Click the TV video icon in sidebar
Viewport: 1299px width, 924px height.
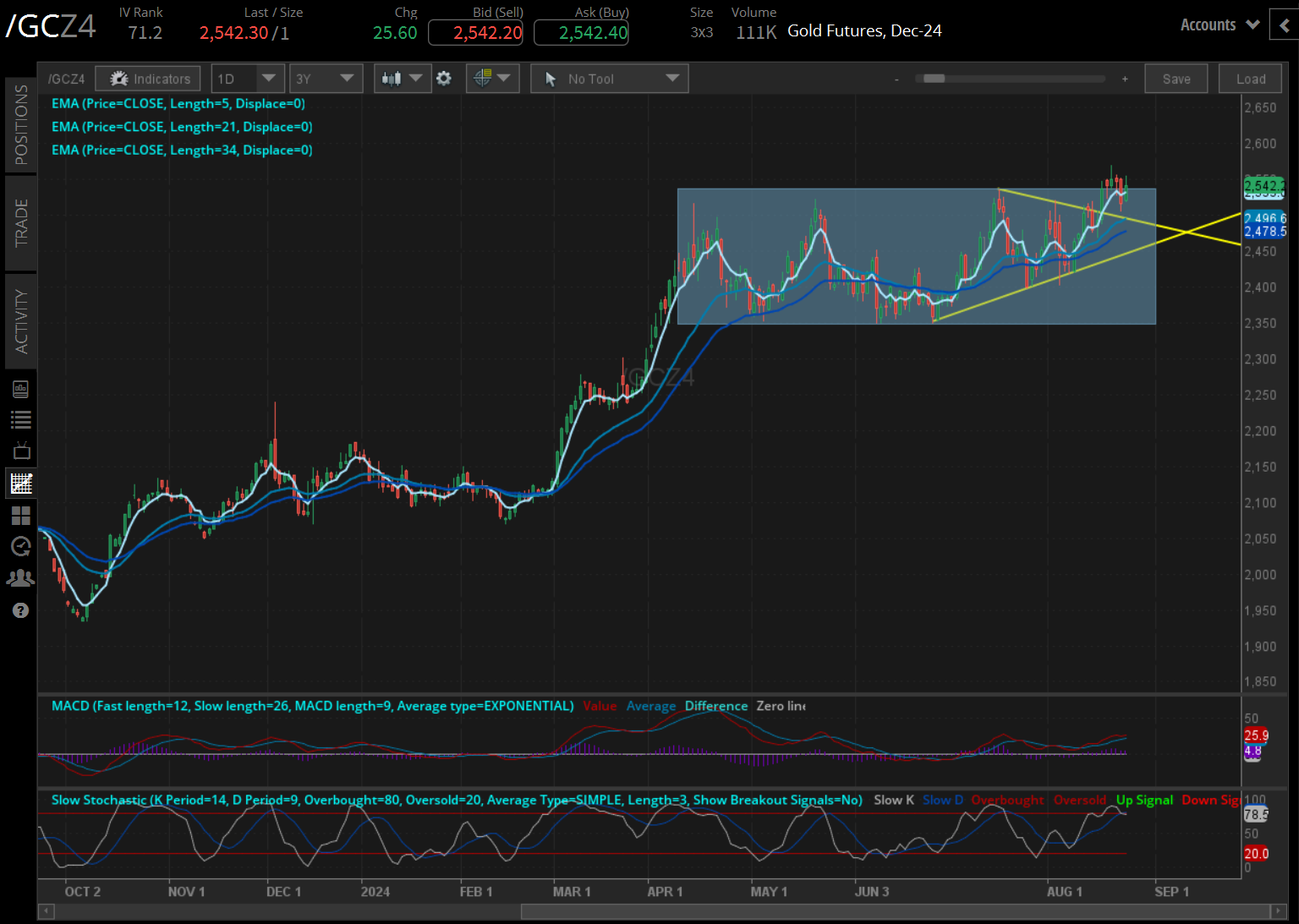pos(21,451)
